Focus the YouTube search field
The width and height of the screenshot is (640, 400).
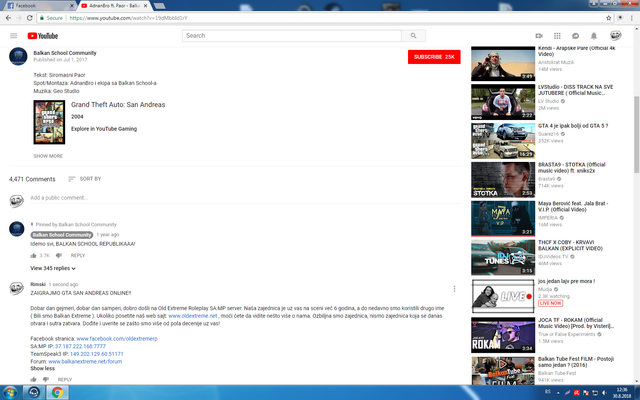[291, 36]
